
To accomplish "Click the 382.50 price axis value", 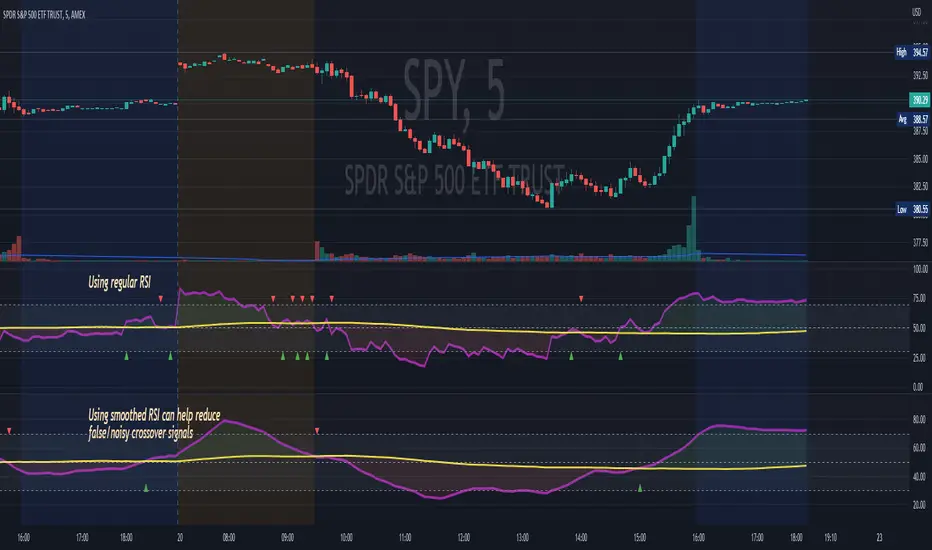I will [920, 186].
